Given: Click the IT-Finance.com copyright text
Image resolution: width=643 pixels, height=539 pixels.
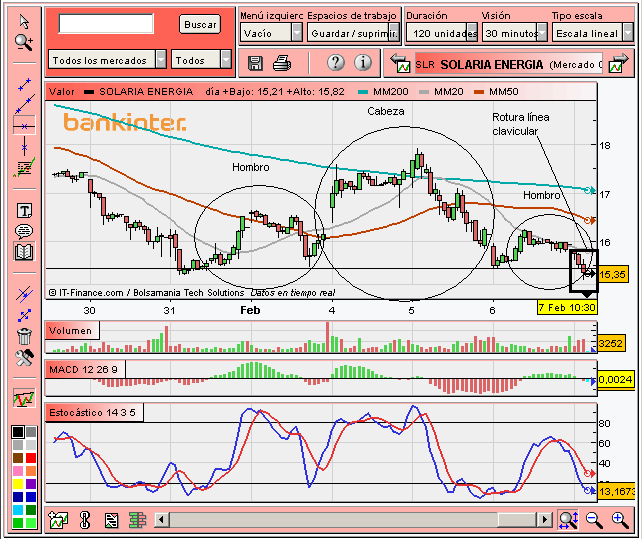Looking at the screenshot, I should pos(147,292).
